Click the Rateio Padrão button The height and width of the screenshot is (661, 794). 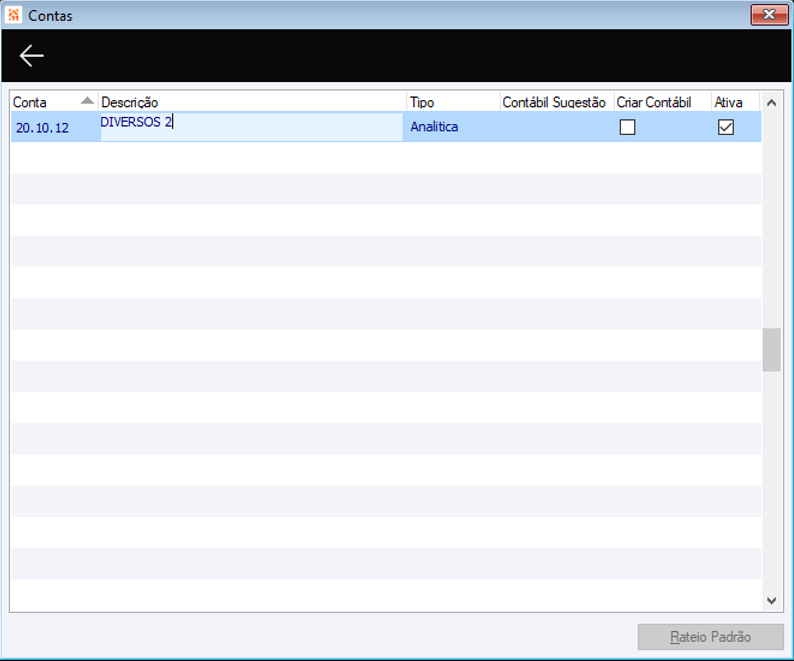[x=710, y=637]
